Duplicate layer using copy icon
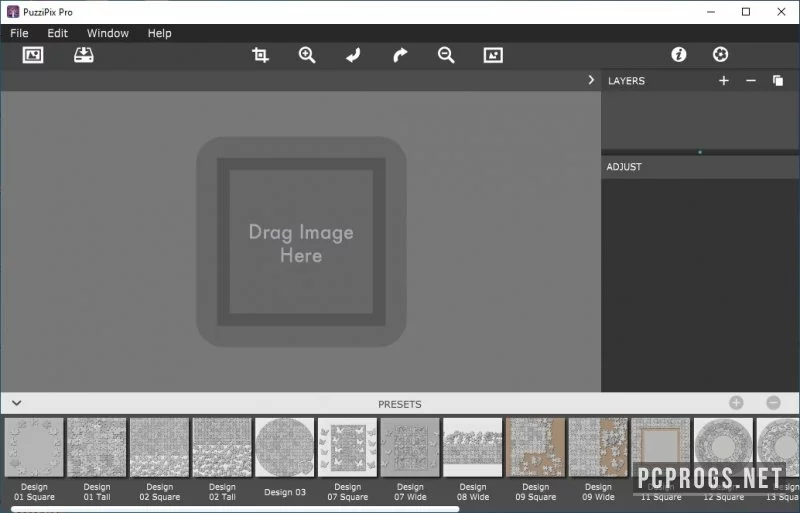The width and height of the screenshot is (800, 513). coord(778,81)
